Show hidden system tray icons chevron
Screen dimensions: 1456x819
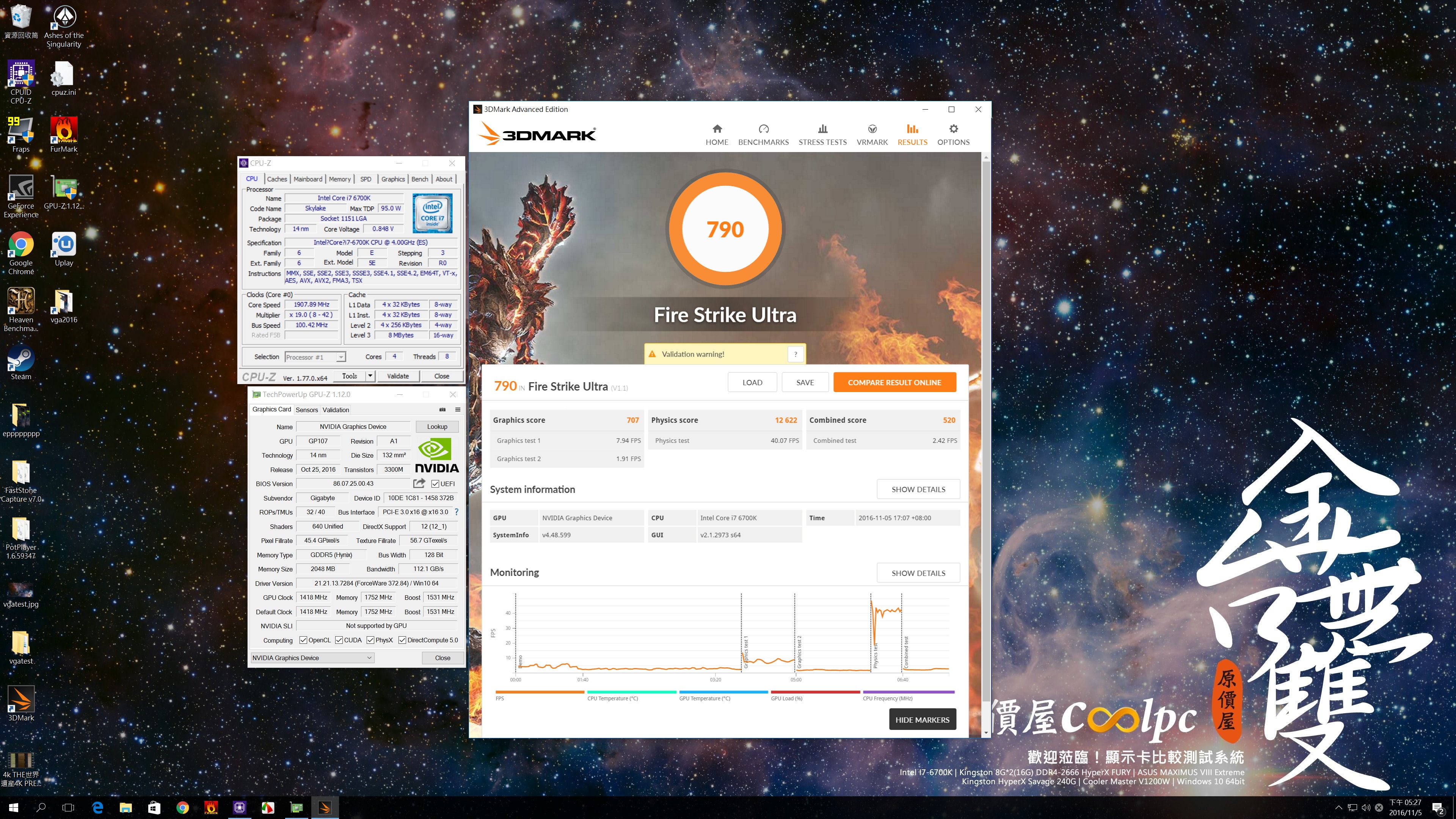click(x=1338, y=808)
